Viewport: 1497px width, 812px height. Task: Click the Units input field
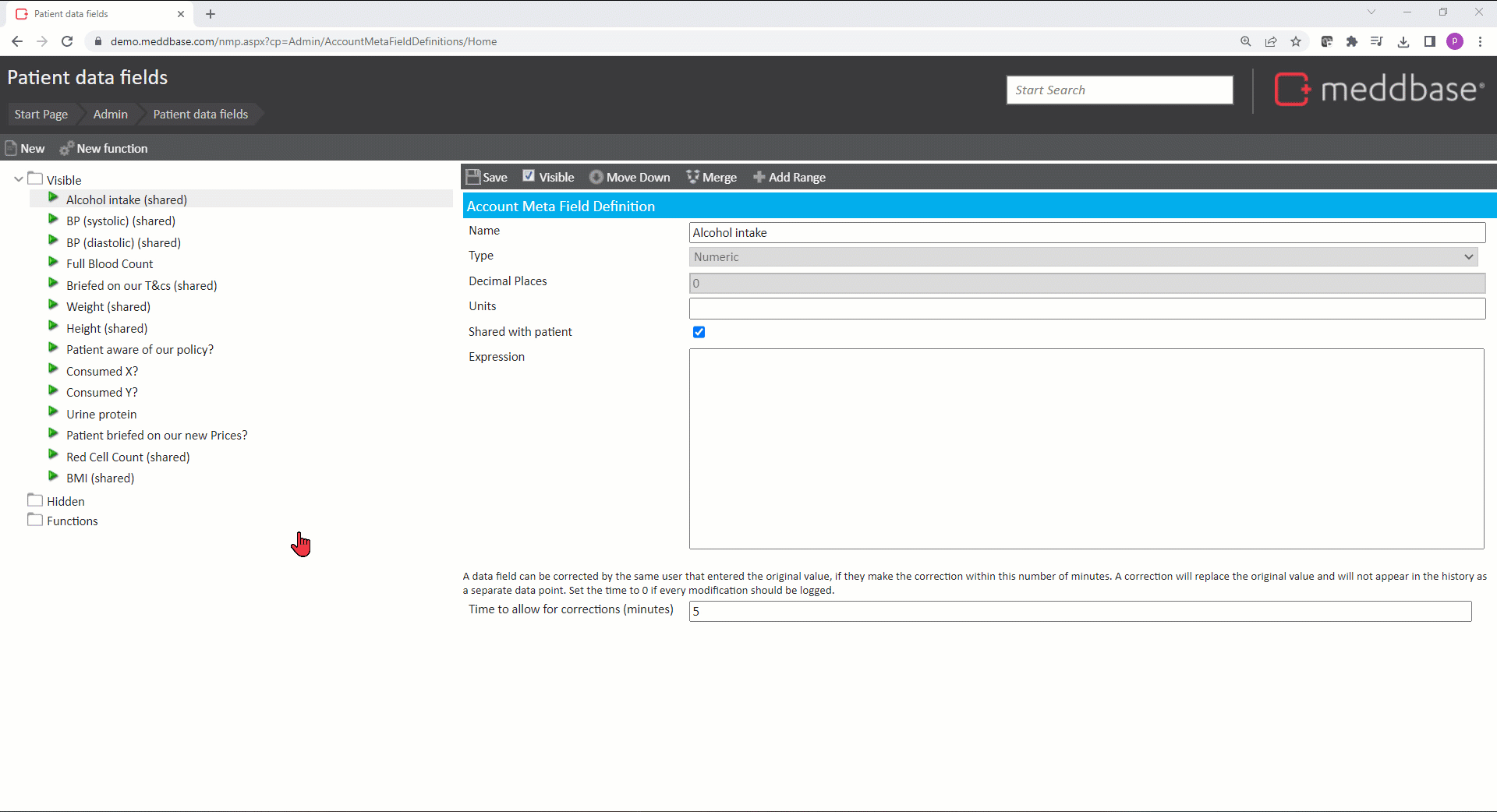(x=1087, y=309)
